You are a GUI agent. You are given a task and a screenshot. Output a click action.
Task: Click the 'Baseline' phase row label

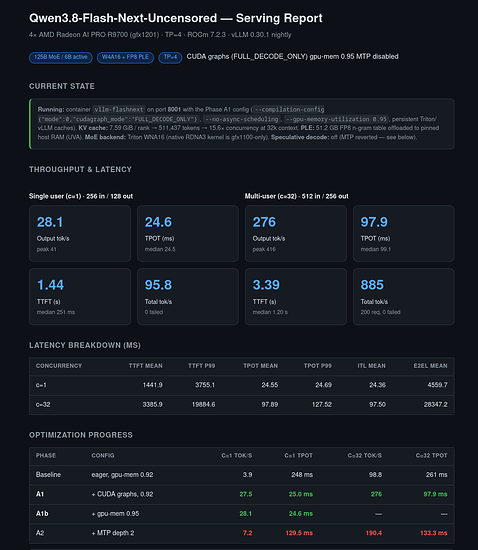(48, 475)
